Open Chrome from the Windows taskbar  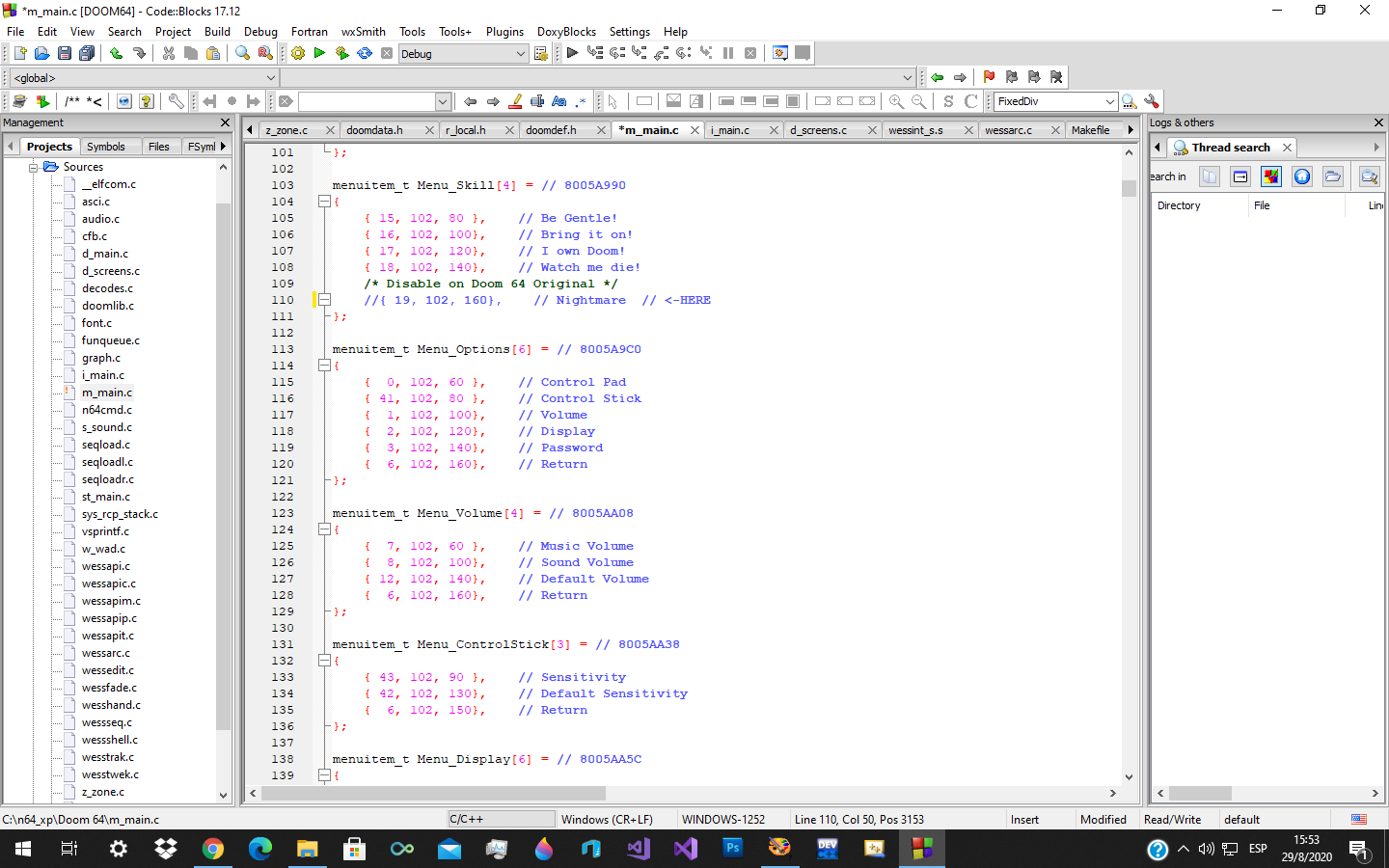213,849
